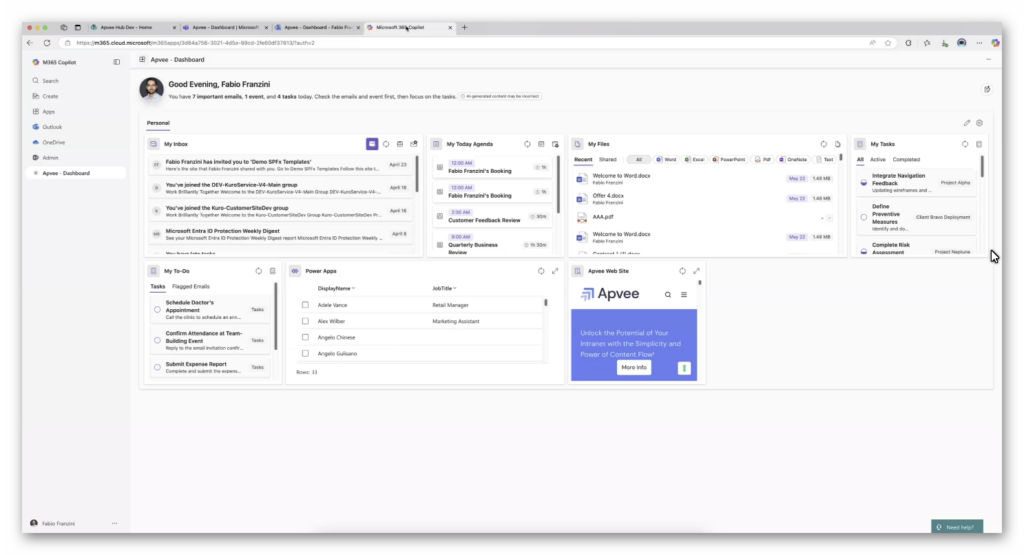Open the DisplayName column dropdown
1024x555 pixels.
coord(336,288)
